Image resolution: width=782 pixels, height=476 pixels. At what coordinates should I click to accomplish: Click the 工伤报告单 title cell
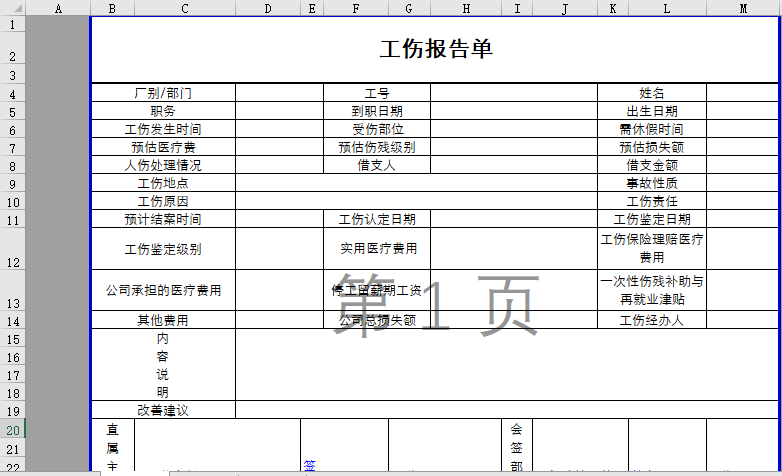tap(436, 49)
